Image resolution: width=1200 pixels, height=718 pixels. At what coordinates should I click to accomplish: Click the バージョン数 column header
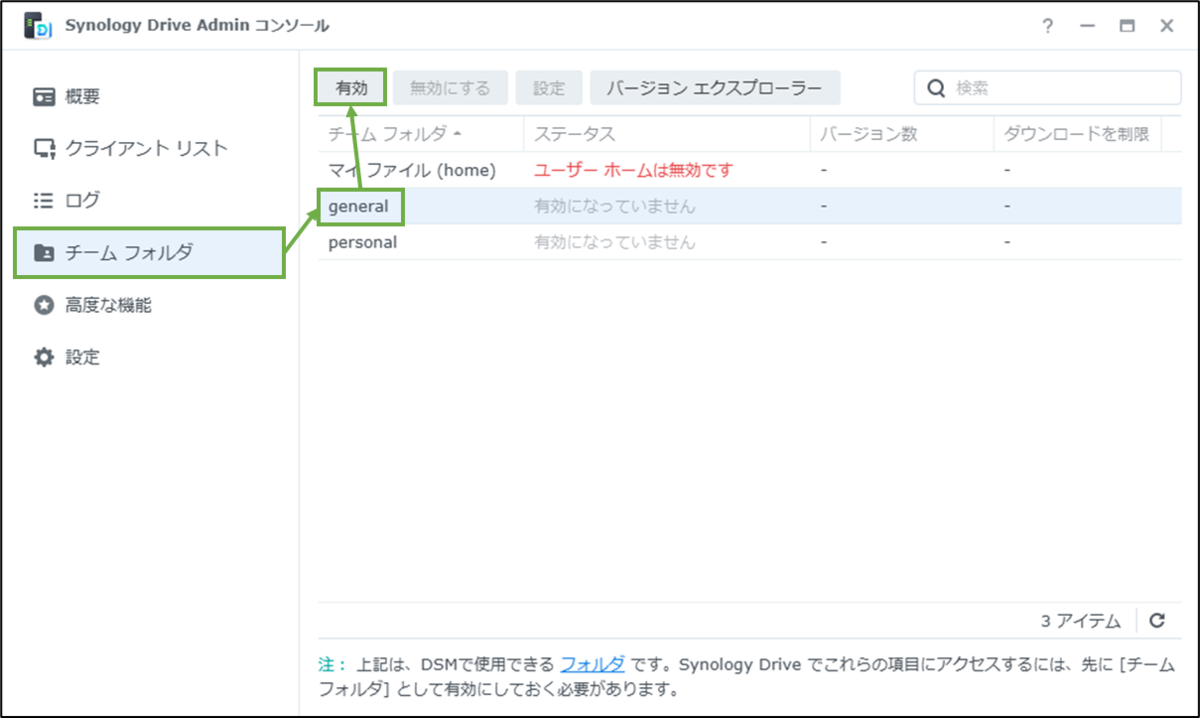click(x=902, y=134)
